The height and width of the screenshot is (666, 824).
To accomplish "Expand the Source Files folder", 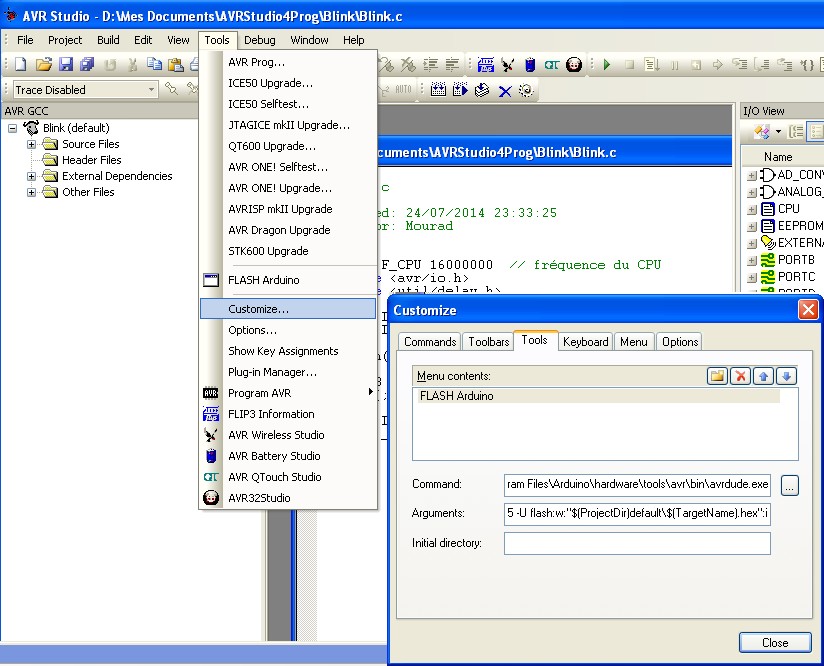I will (x=32, y=144).
